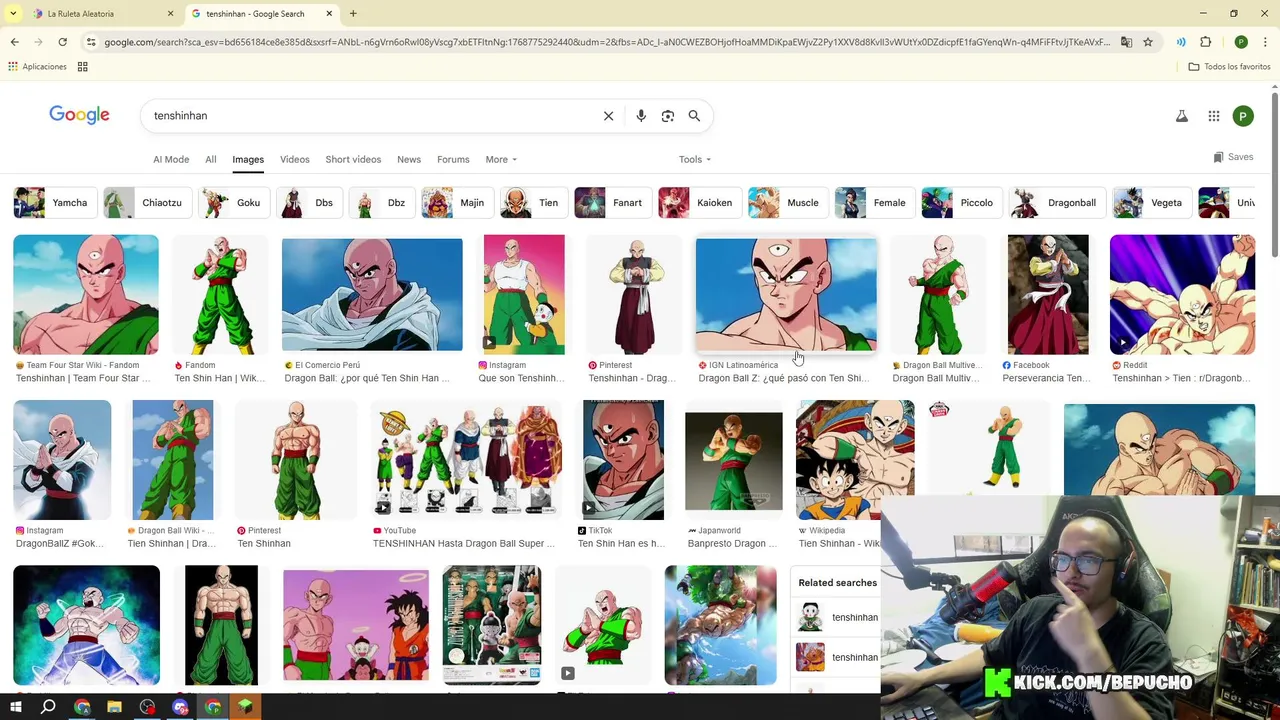Open the Forums tab
The height and width of the screenshot is (720, 1280).
coord(453,159)
